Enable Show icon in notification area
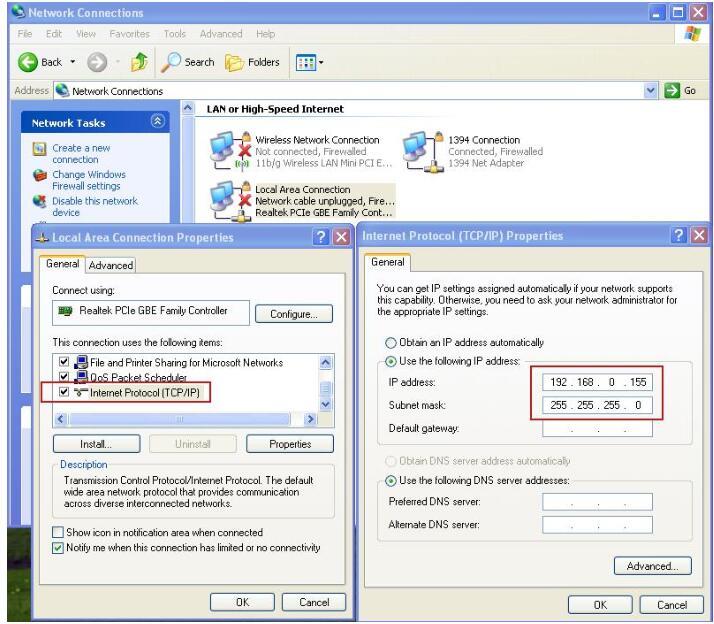The image size is (714, 624). click(58, 533)
